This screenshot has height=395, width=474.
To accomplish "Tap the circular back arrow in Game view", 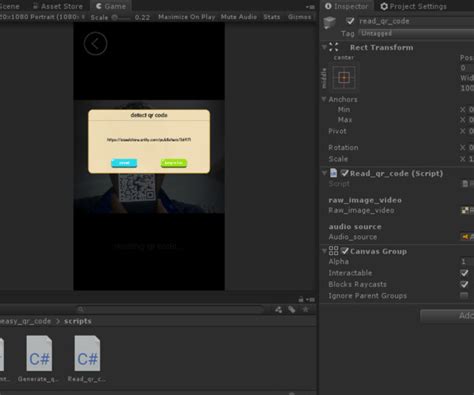I will [x=95, y=44].
